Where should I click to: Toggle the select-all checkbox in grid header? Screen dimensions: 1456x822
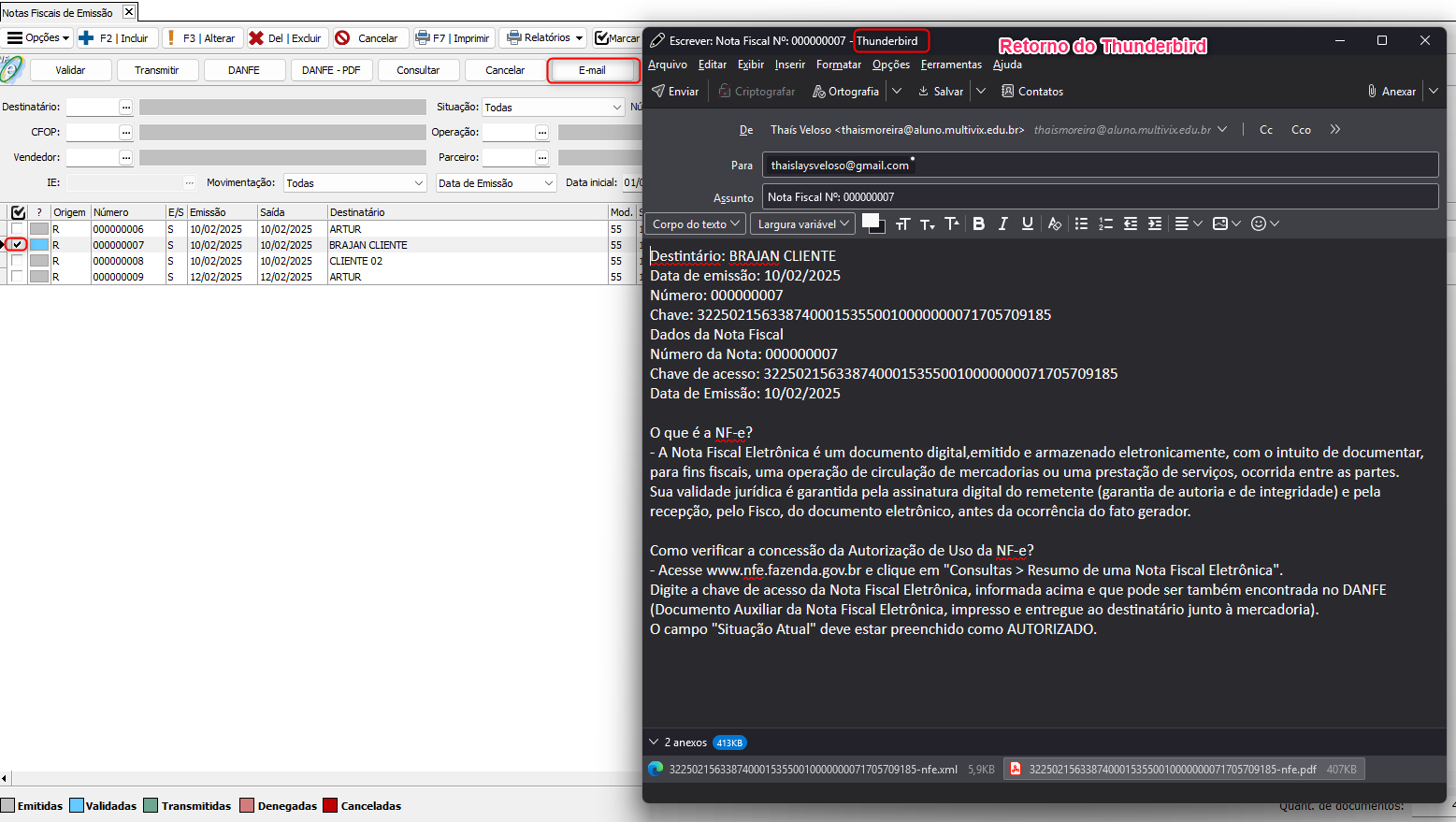[18, 212]
